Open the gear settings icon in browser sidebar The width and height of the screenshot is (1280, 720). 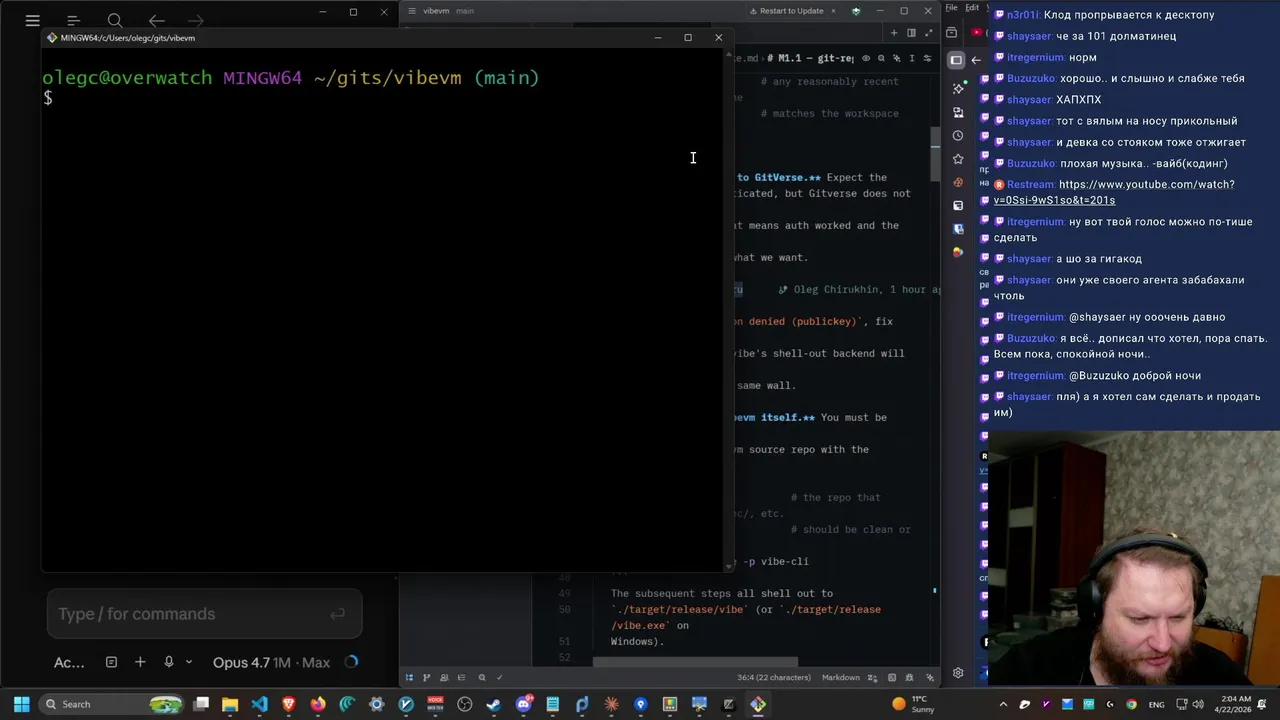point(958,673)
